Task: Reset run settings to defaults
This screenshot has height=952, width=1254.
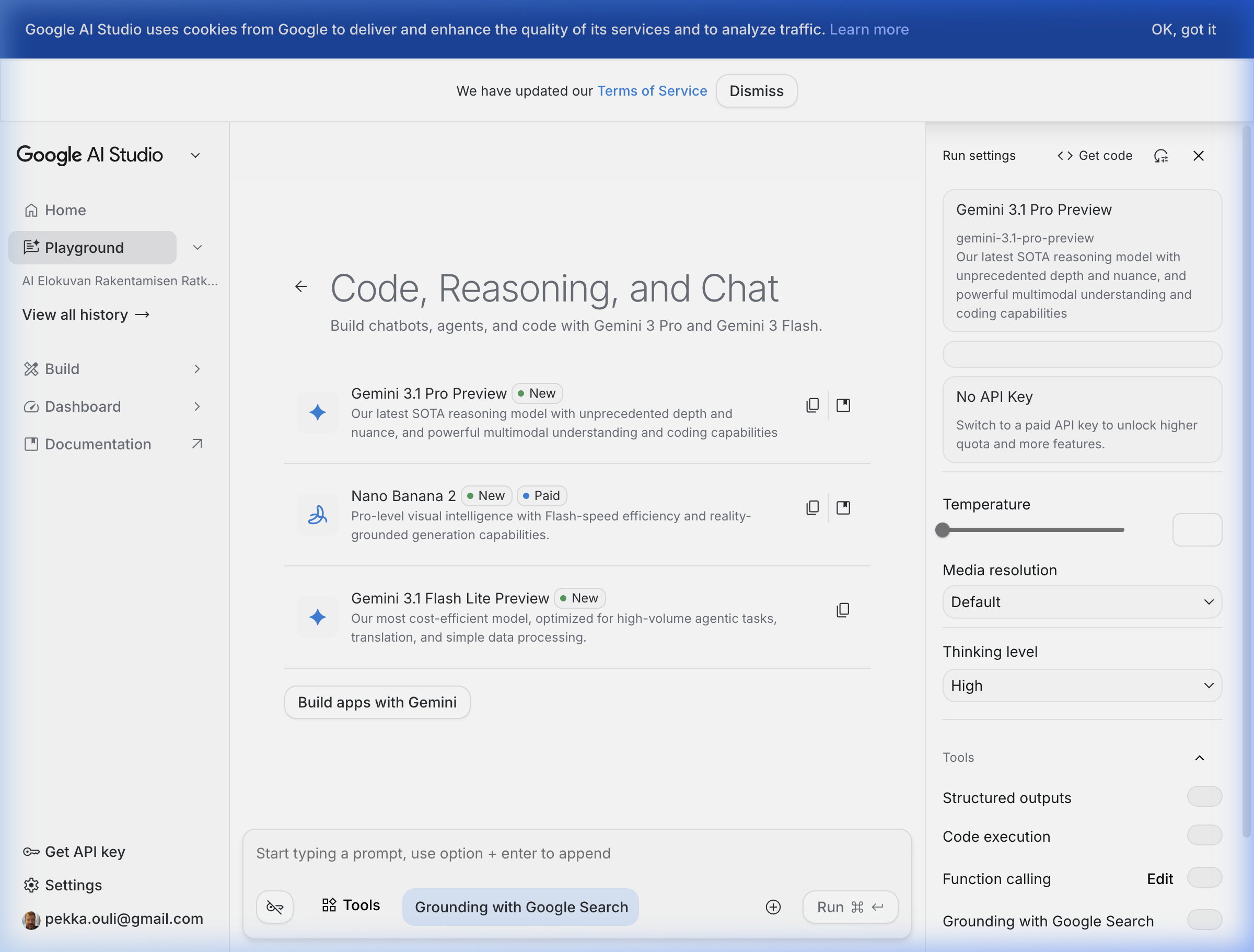Action: (x=1162, y=156)
